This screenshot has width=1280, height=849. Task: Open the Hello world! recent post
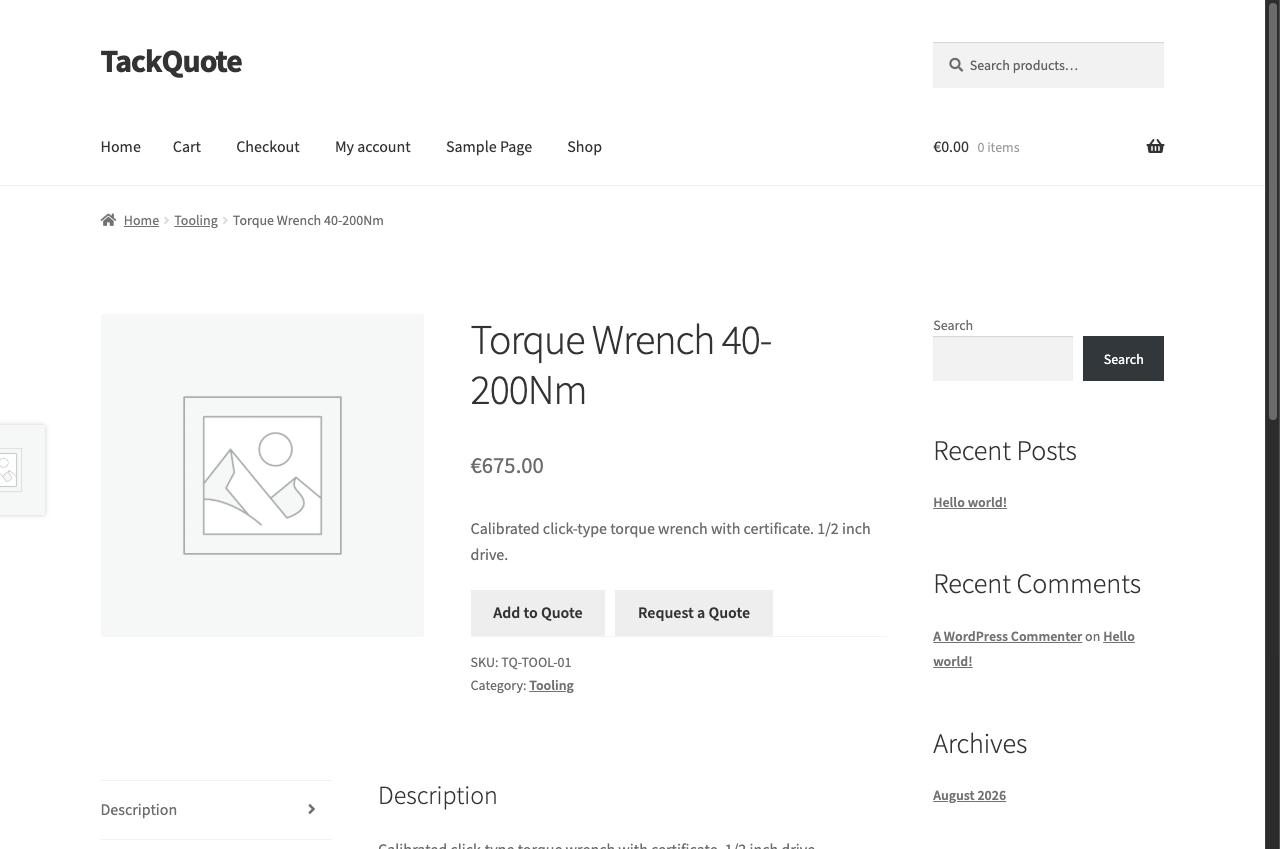[970, 502]
